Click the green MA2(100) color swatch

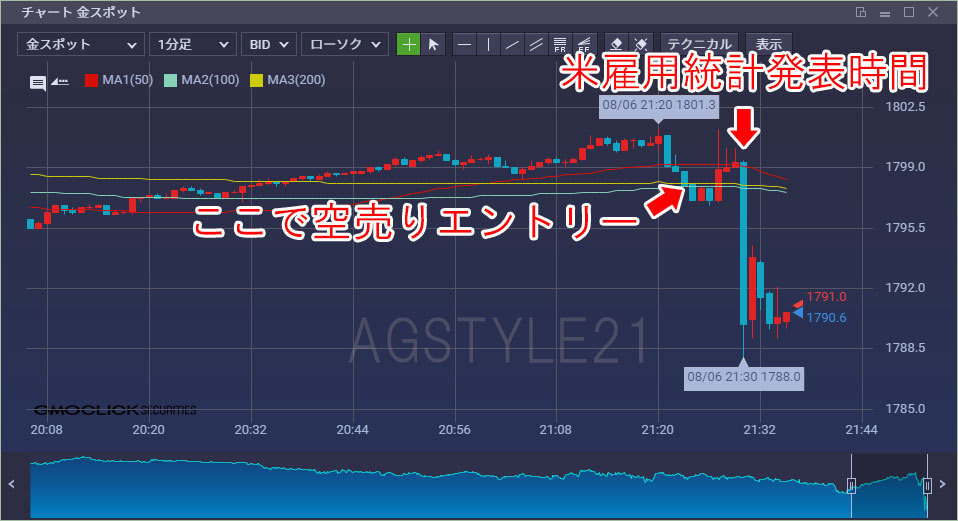170,80
